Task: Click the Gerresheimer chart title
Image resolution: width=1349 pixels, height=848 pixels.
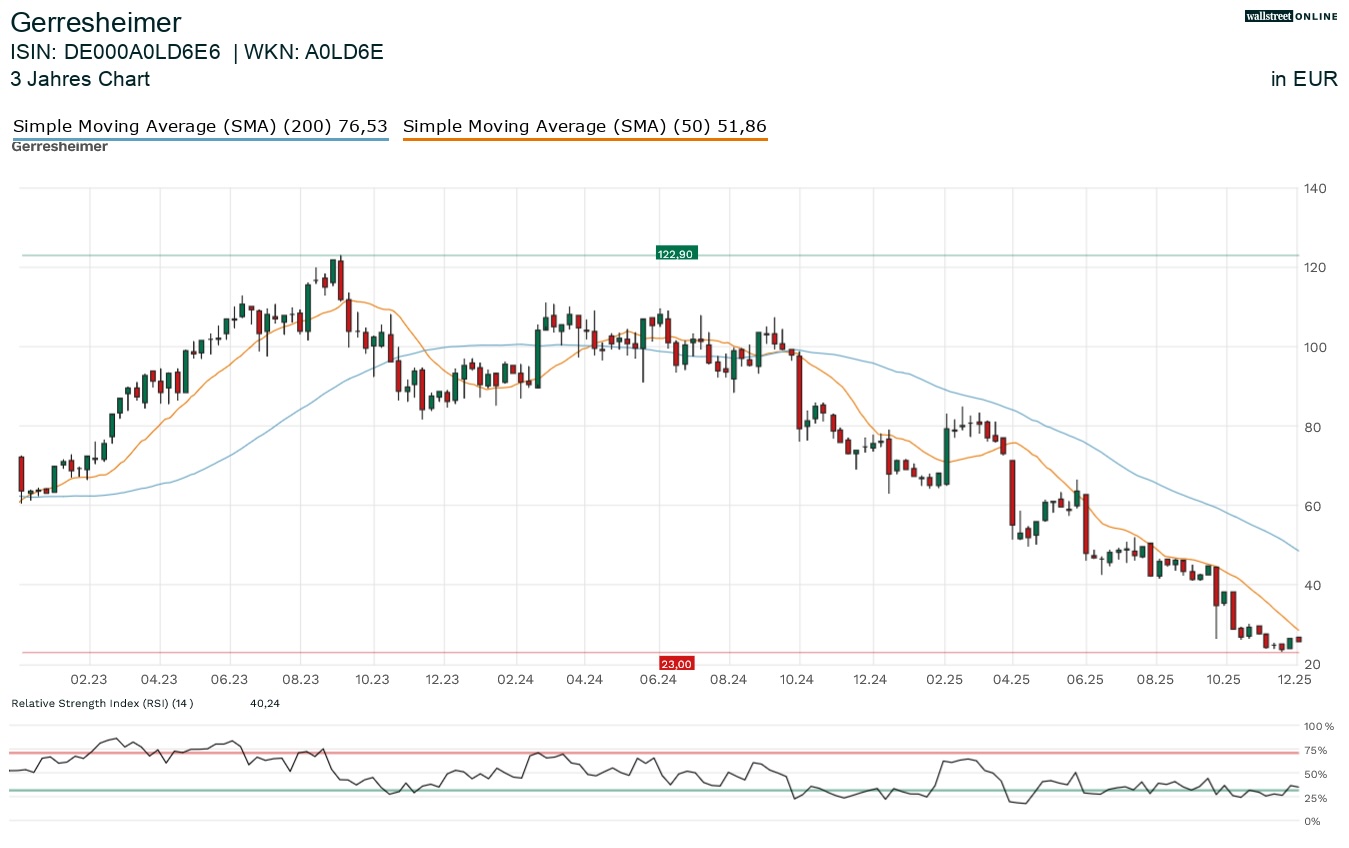Action: (96, 23)
